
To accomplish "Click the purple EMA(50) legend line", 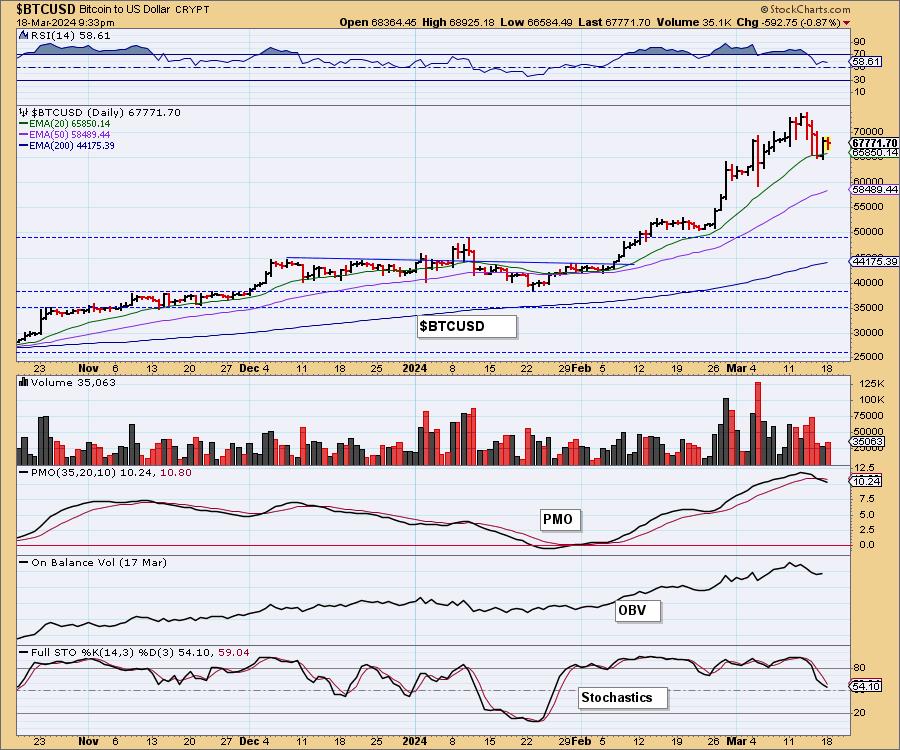I will click(24, 134).
